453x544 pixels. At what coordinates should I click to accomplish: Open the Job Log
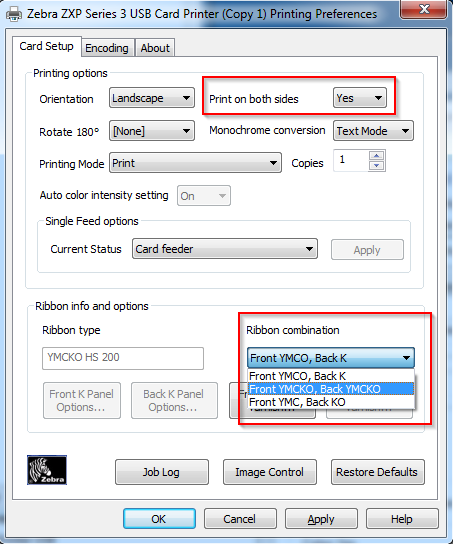(162, 472)
